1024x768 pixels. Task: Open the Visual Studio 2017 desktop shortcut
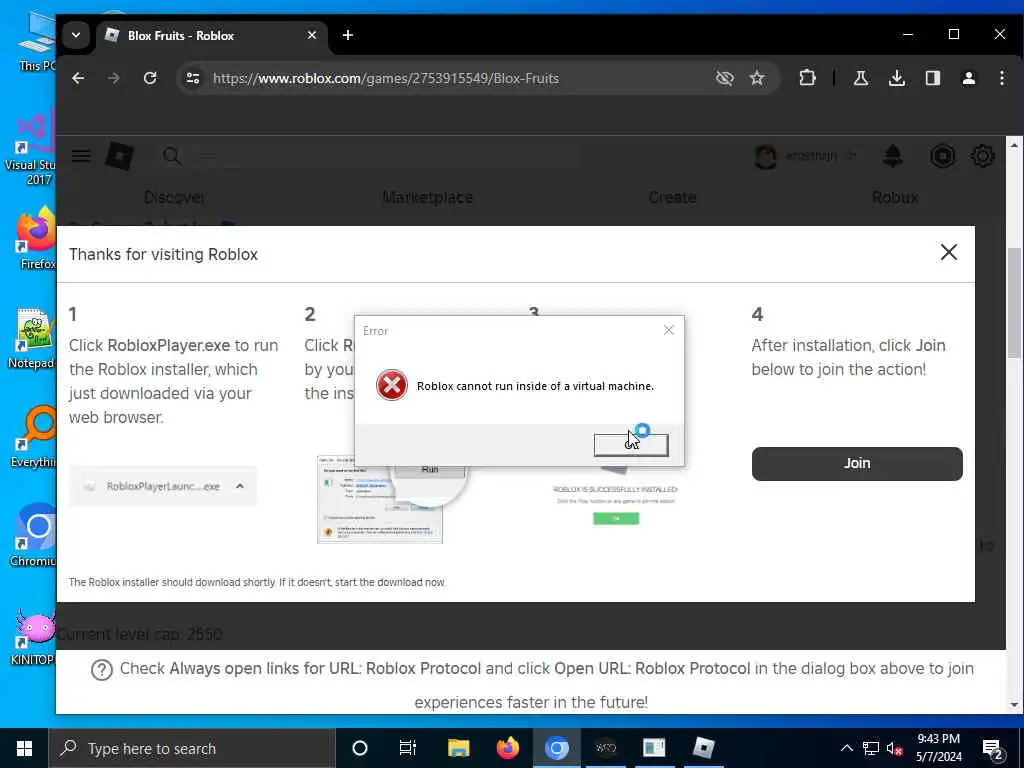coord(31,147)
